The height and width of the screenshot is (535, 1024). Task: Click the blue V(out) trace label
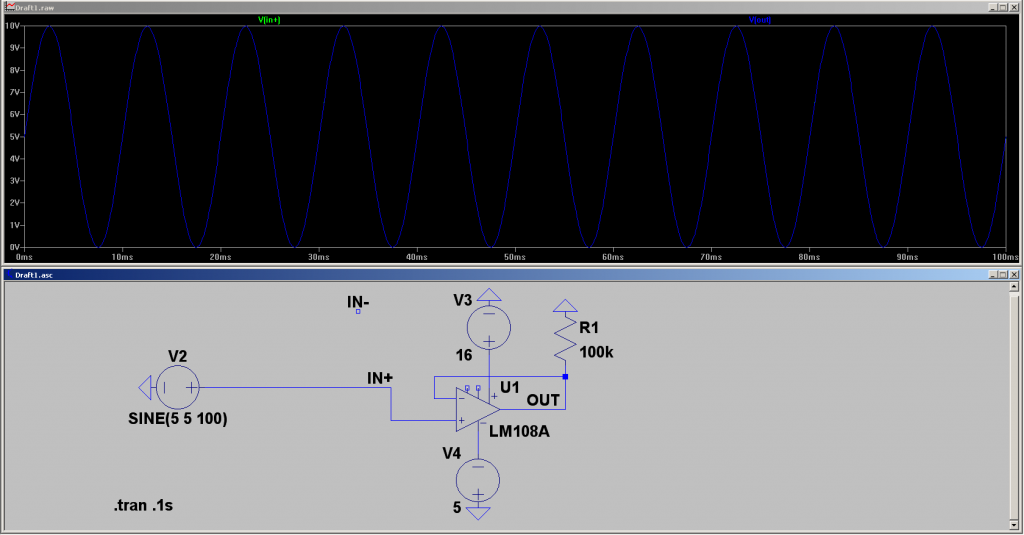[x=760, y=19]
